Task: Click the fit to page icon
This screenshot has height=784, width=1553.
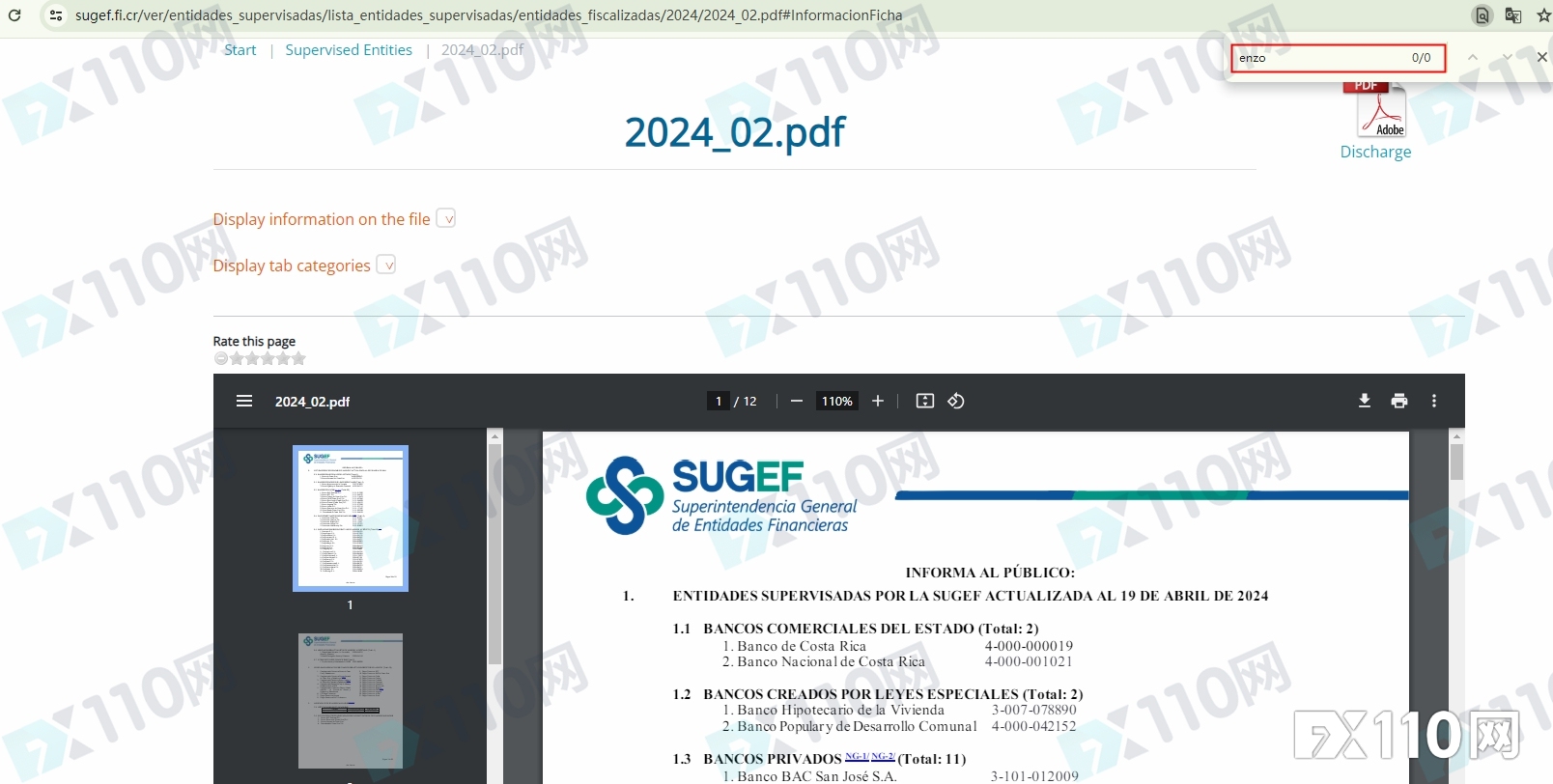Action: (x=925, y=401)
